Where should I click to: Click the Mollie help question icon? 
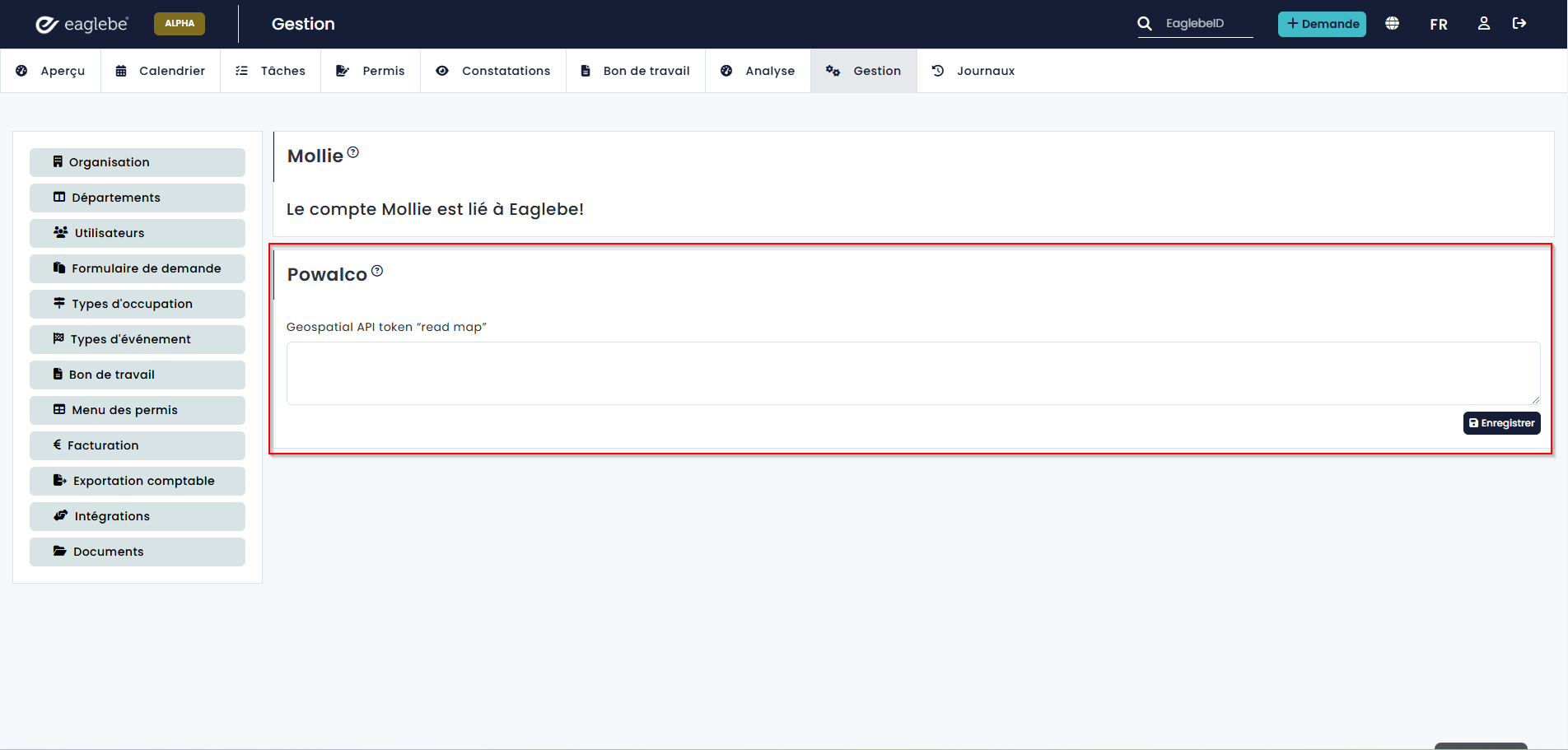353,152
